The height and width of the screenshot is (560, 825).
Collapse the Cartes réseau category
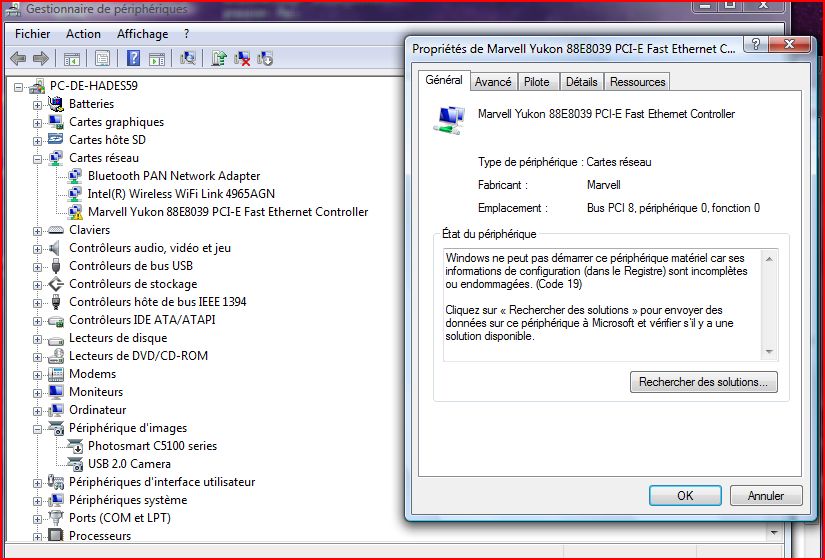pyautogui.click(x=37, y=158)
